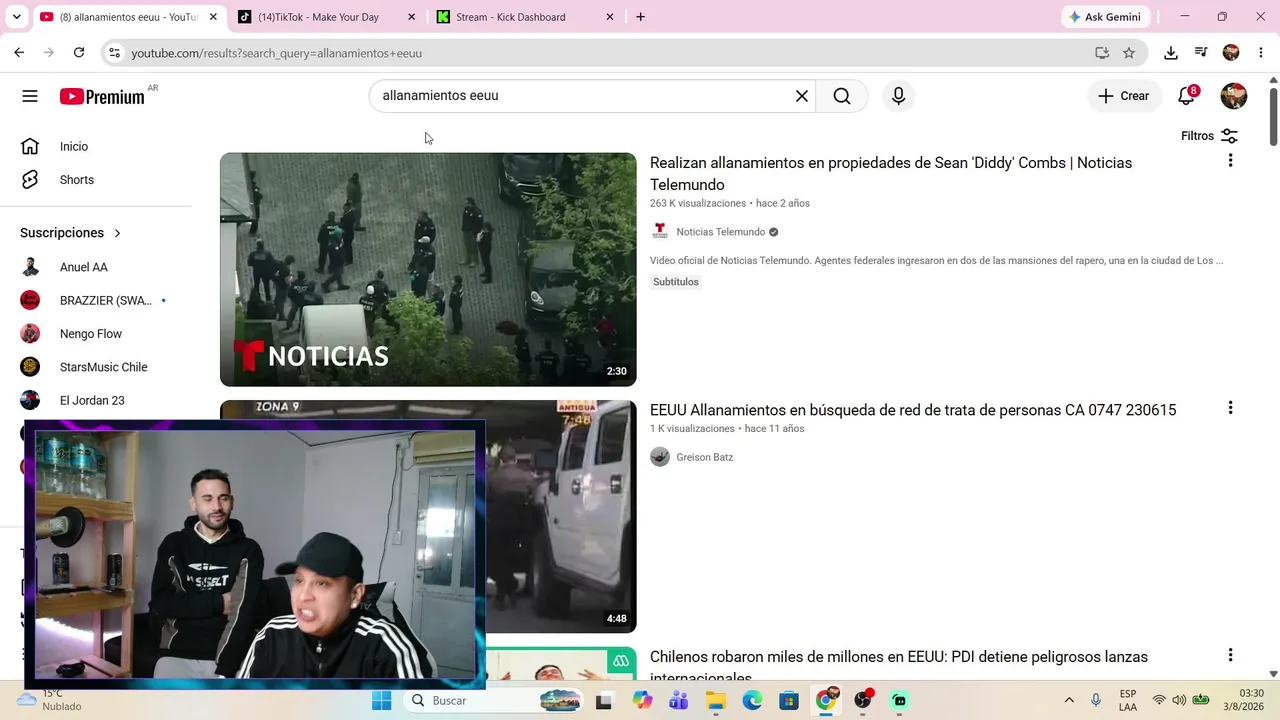
Task: Click the Ask Gemini button
Action: pyautogui.click(x=1105, y=17)
